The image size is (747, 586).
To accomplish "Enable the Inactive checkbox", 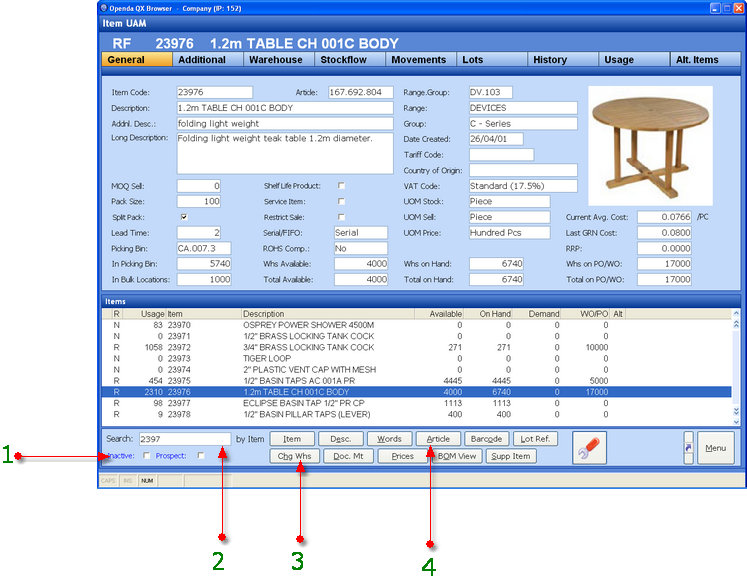I will coord(147,456).
